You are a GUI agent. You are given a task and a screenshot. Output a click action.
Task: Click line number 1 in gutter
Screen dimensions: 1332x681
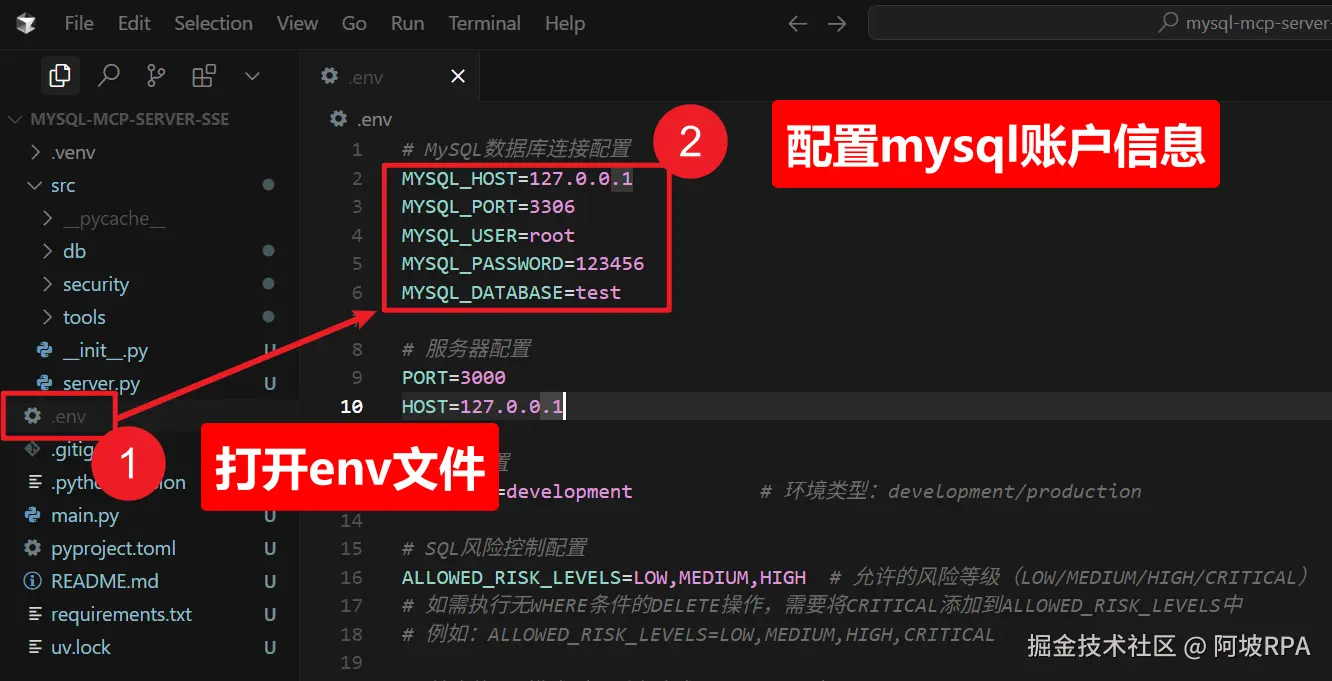click(358, 150)
